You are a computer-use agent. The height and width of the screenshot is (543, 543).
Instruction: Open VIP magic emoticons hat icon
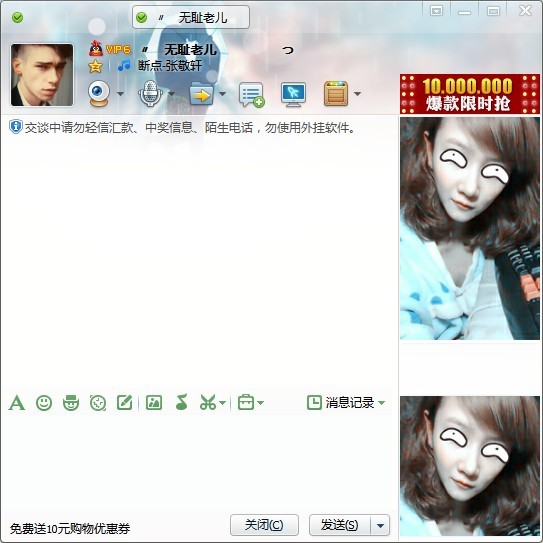(x=71, y=403)
